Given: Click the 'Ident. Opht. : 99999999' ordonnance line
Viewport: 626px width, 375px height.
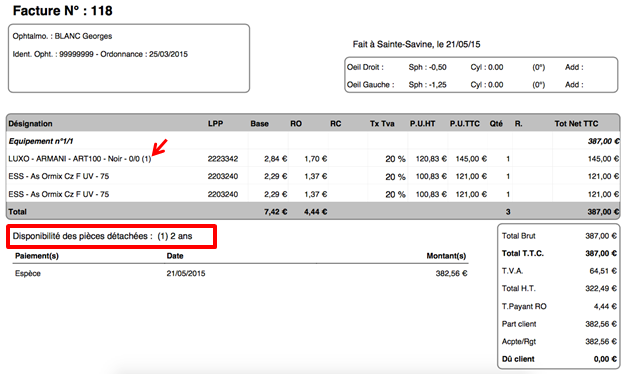Looking at the screenshot, I should pyautogui.click(x=100, y=54).
